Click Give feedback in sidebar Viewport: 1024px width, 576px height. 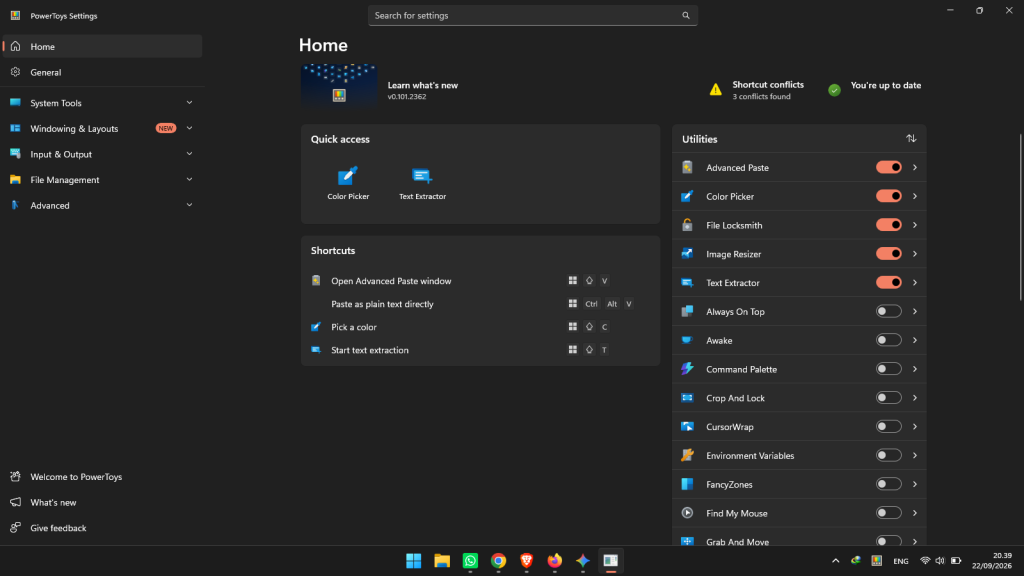coord(102,528)
